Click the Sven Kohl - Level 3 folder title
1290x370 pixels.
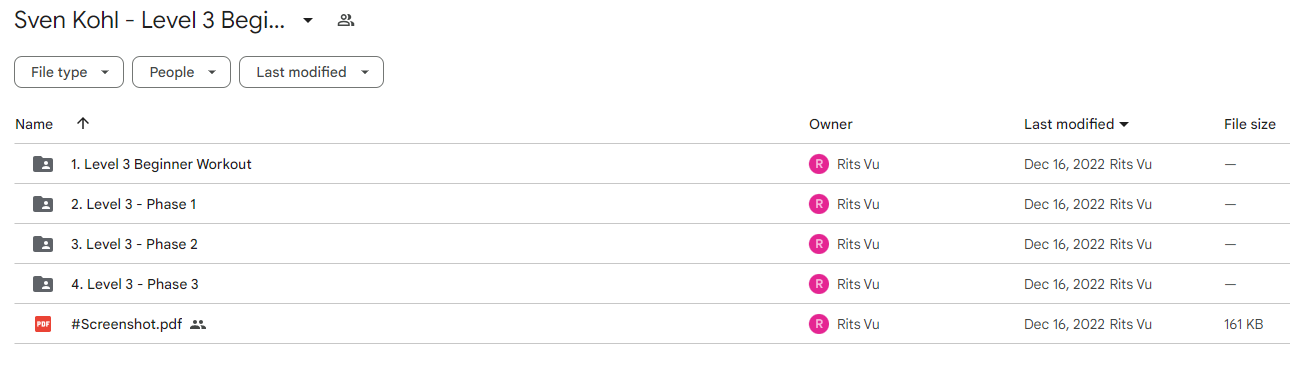point(150,20)
